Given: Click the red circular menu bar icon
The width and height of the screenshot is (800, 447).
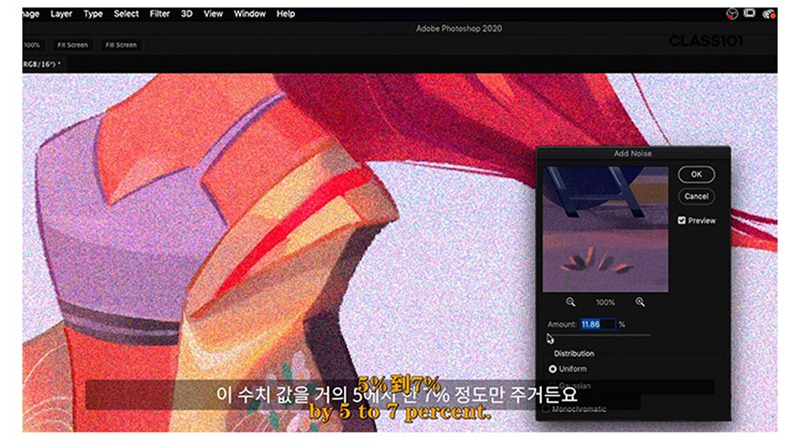Looking at the screenshot, I should coord(732,14).
